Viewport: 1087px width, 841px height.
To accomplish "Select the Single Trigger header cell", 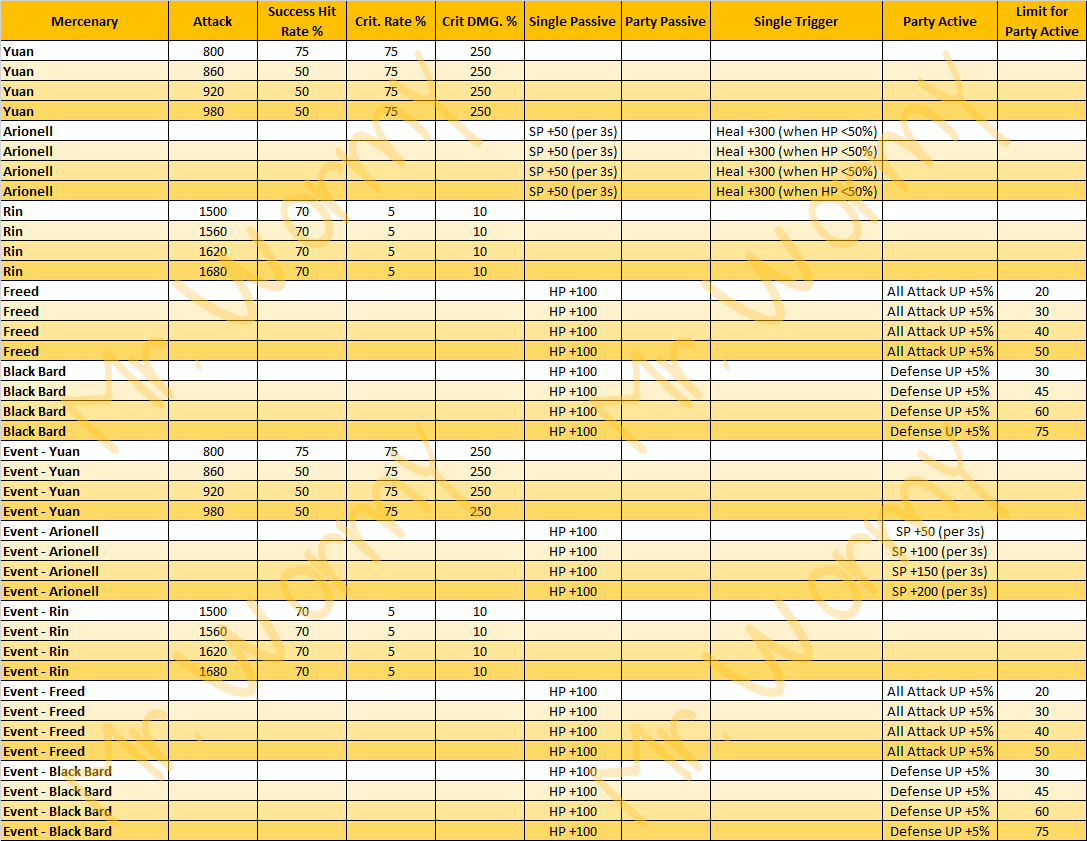I will coord(796,21).
